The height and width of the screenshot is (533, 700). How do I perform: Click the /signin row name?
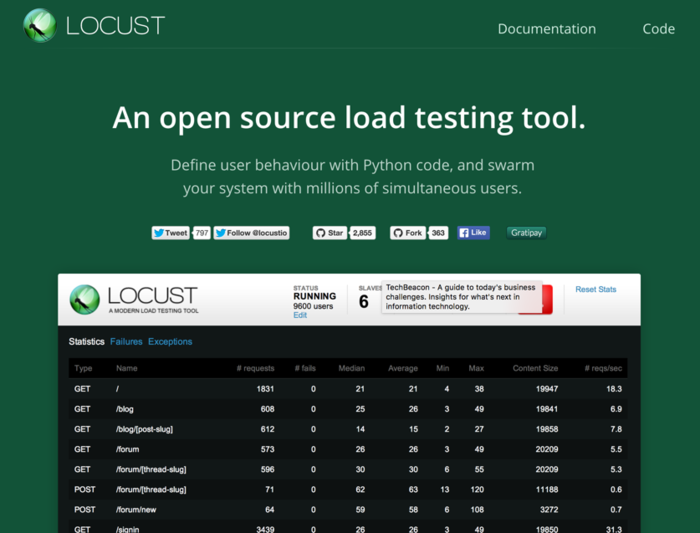(x=127, y=529)
